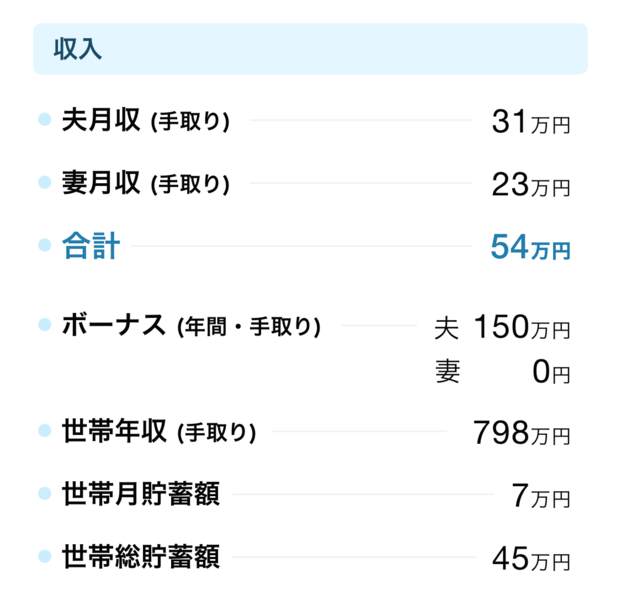Click the wife bonus 0円 value

551,372
